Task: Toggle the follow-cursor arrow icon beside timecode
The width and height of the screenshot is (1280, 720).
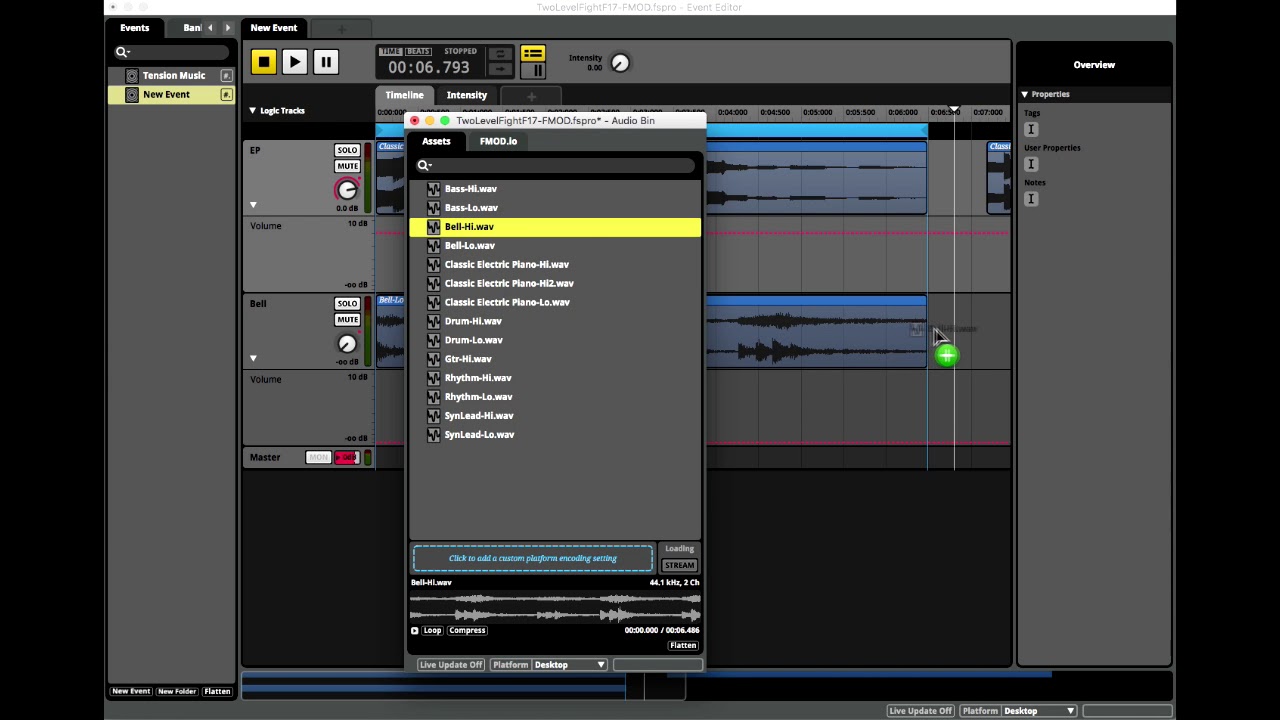Action: pyautogui.click(x=499, y=69)
